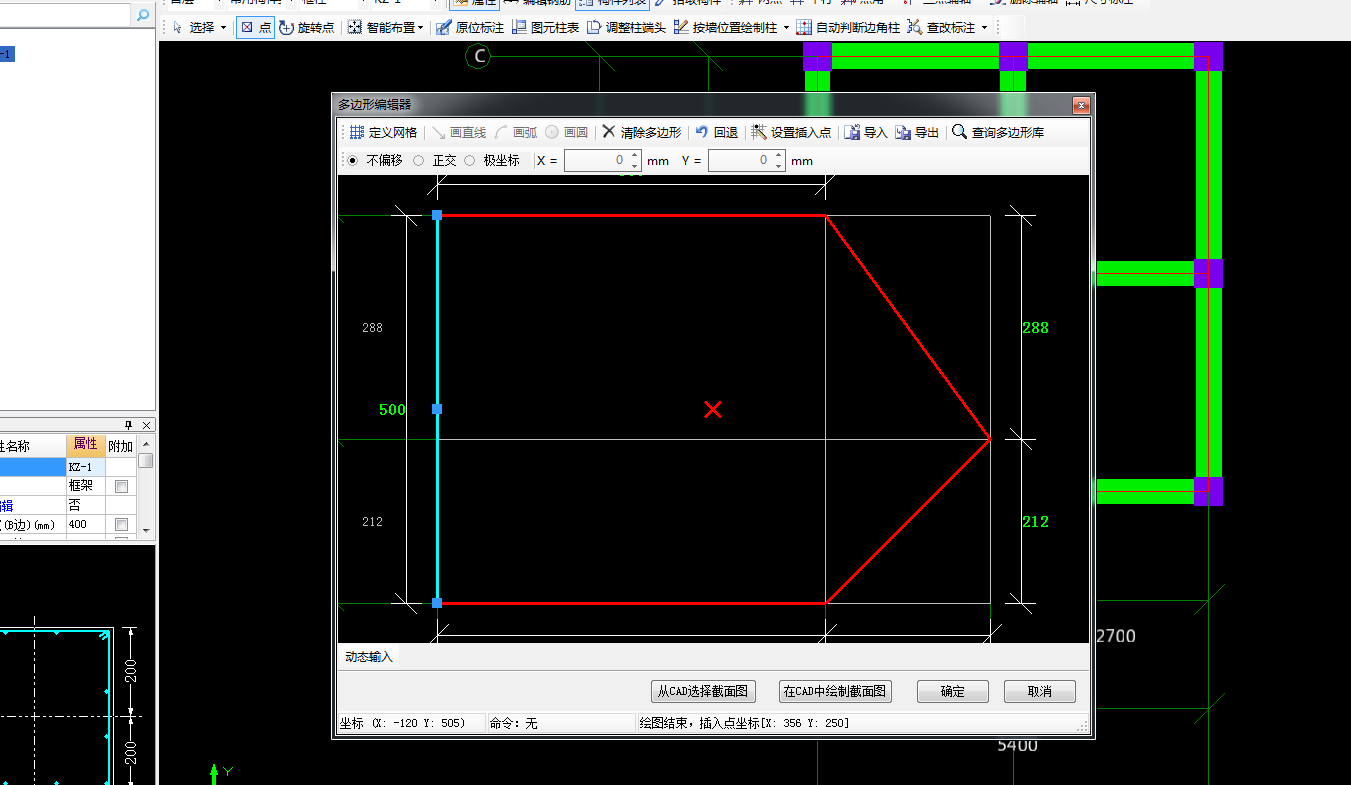This screenshot has height=785, width=1351.
Task: Click the green 500 dimension label
Action: point(392,410)
